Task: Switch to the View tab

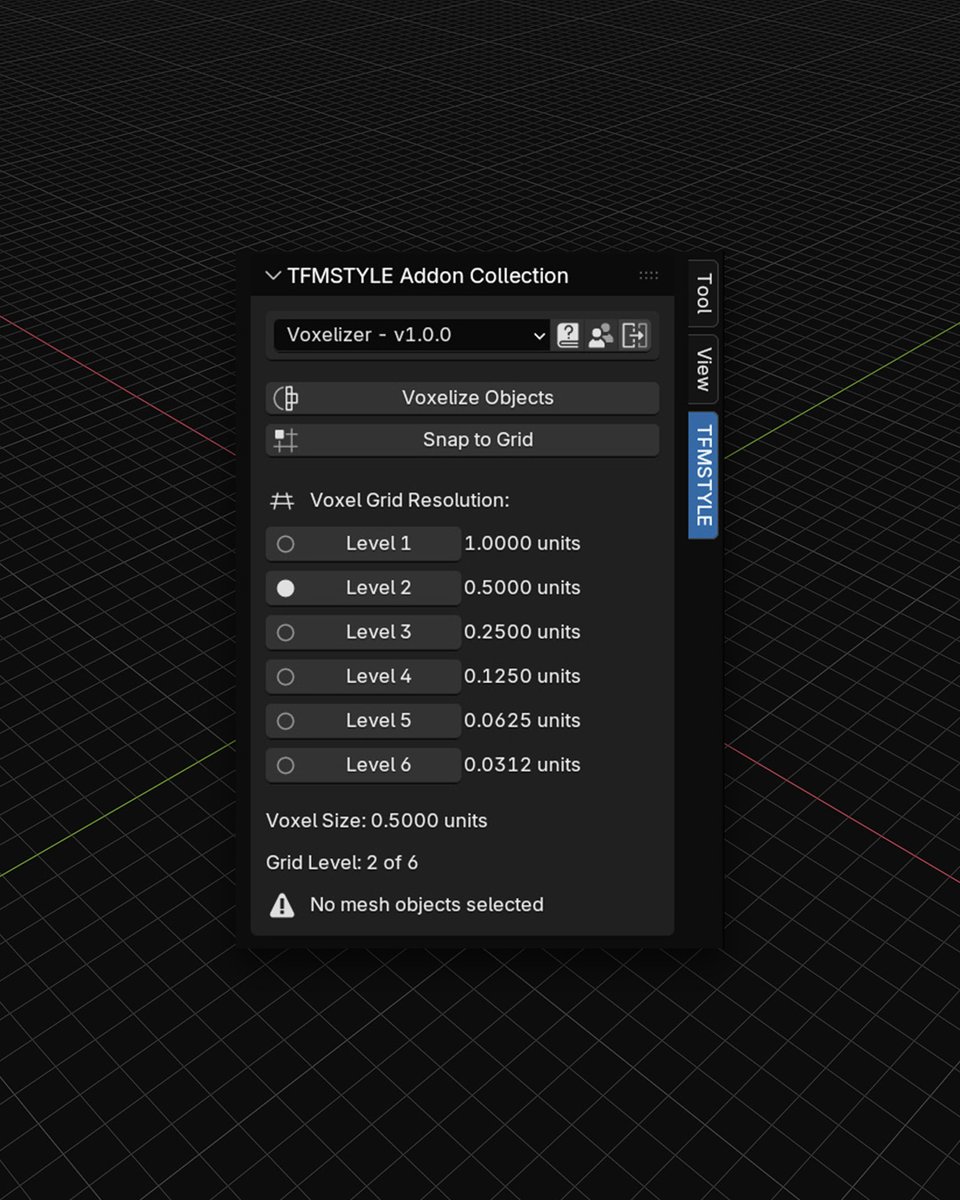Action: 701,366
